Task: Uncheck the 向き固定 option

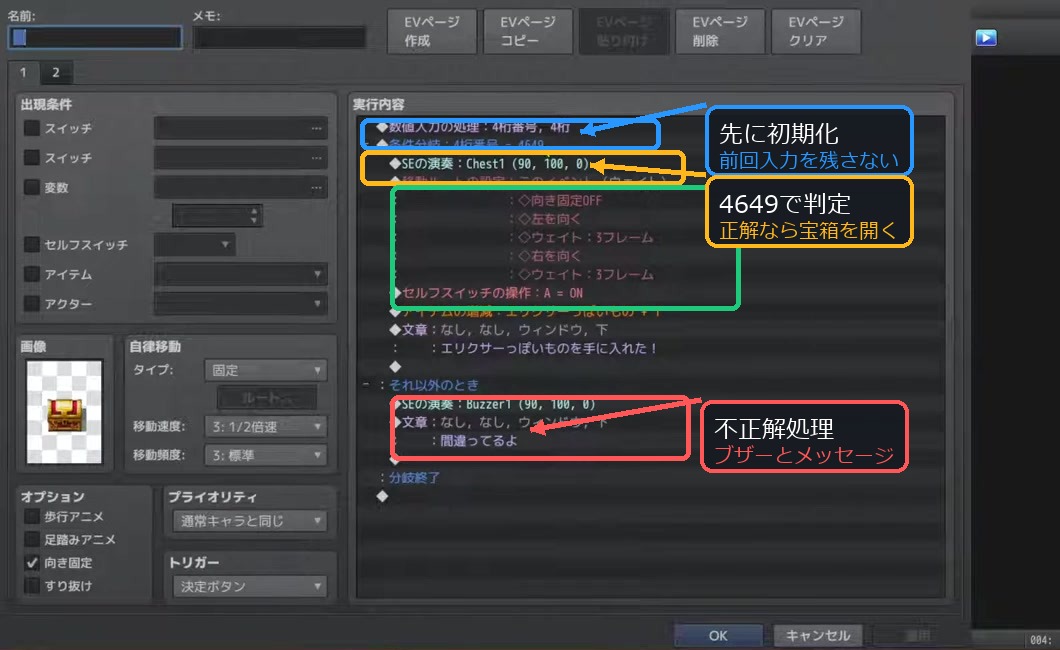Action: click(x=32, y=562)
